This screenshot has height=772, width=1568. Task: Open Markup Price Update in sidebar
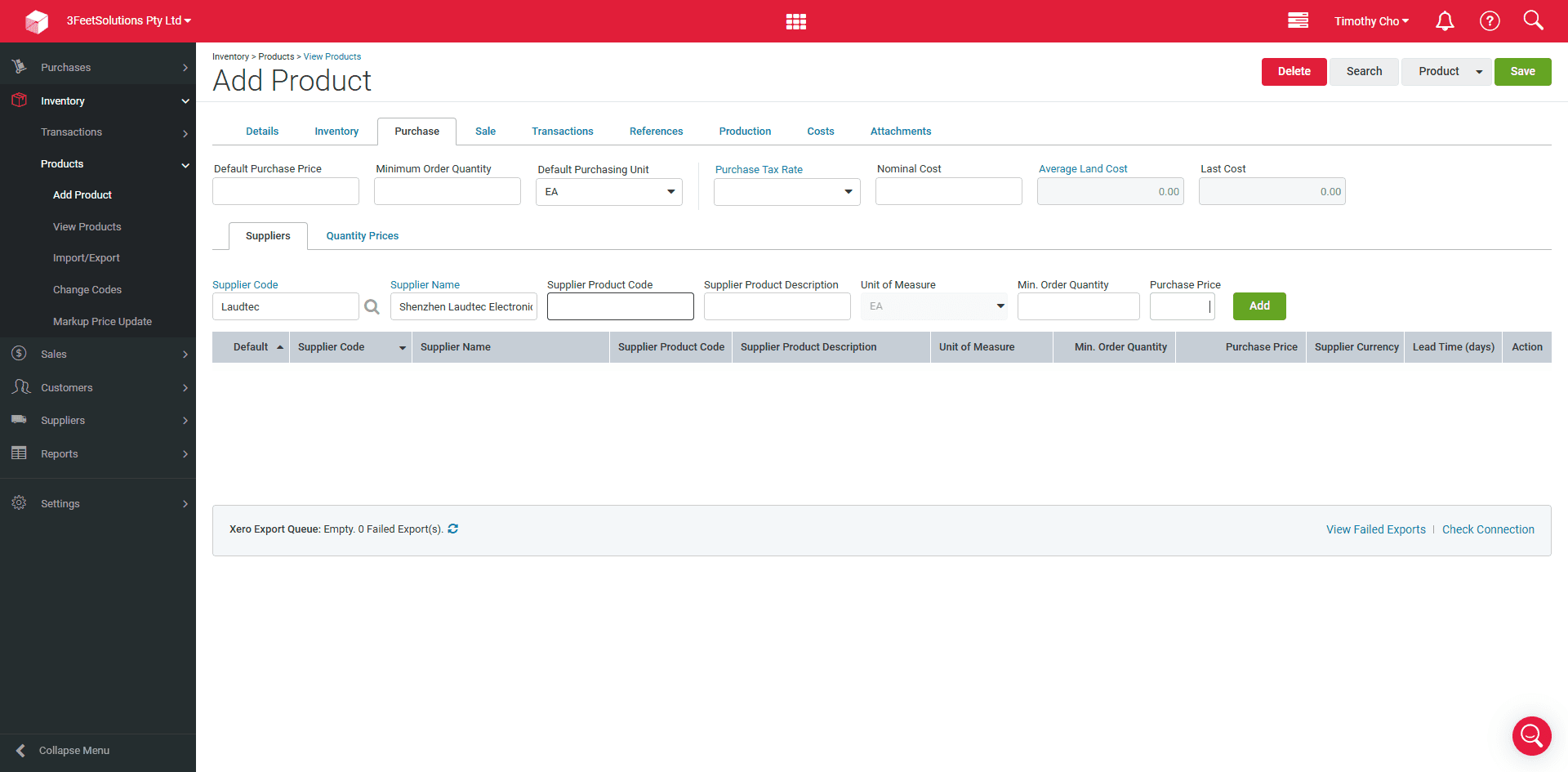tap(102, 322)
